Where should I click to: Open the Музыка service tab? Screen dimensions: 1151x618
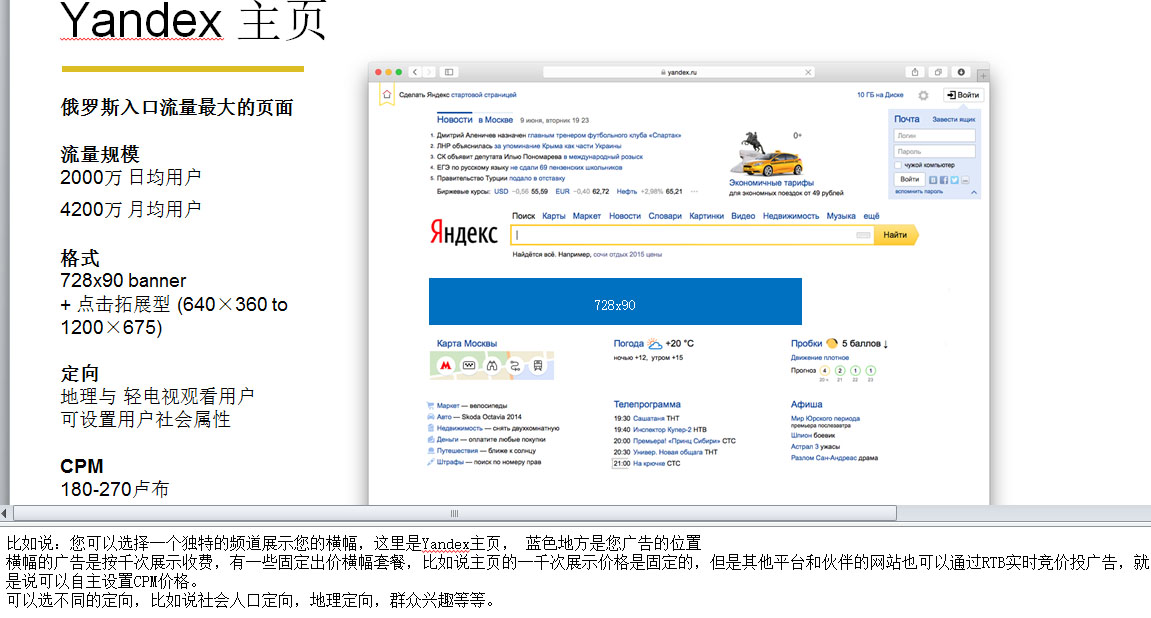(840, 216)
